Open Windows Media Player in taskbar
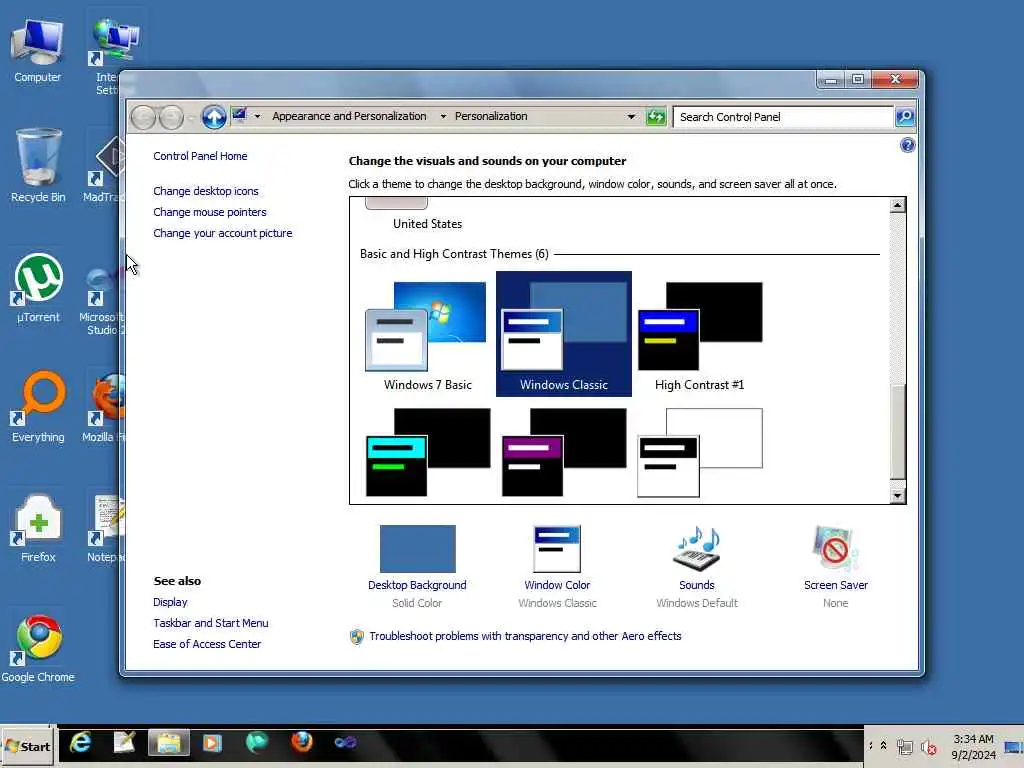 pyautogui.click(x=212, y=743)
